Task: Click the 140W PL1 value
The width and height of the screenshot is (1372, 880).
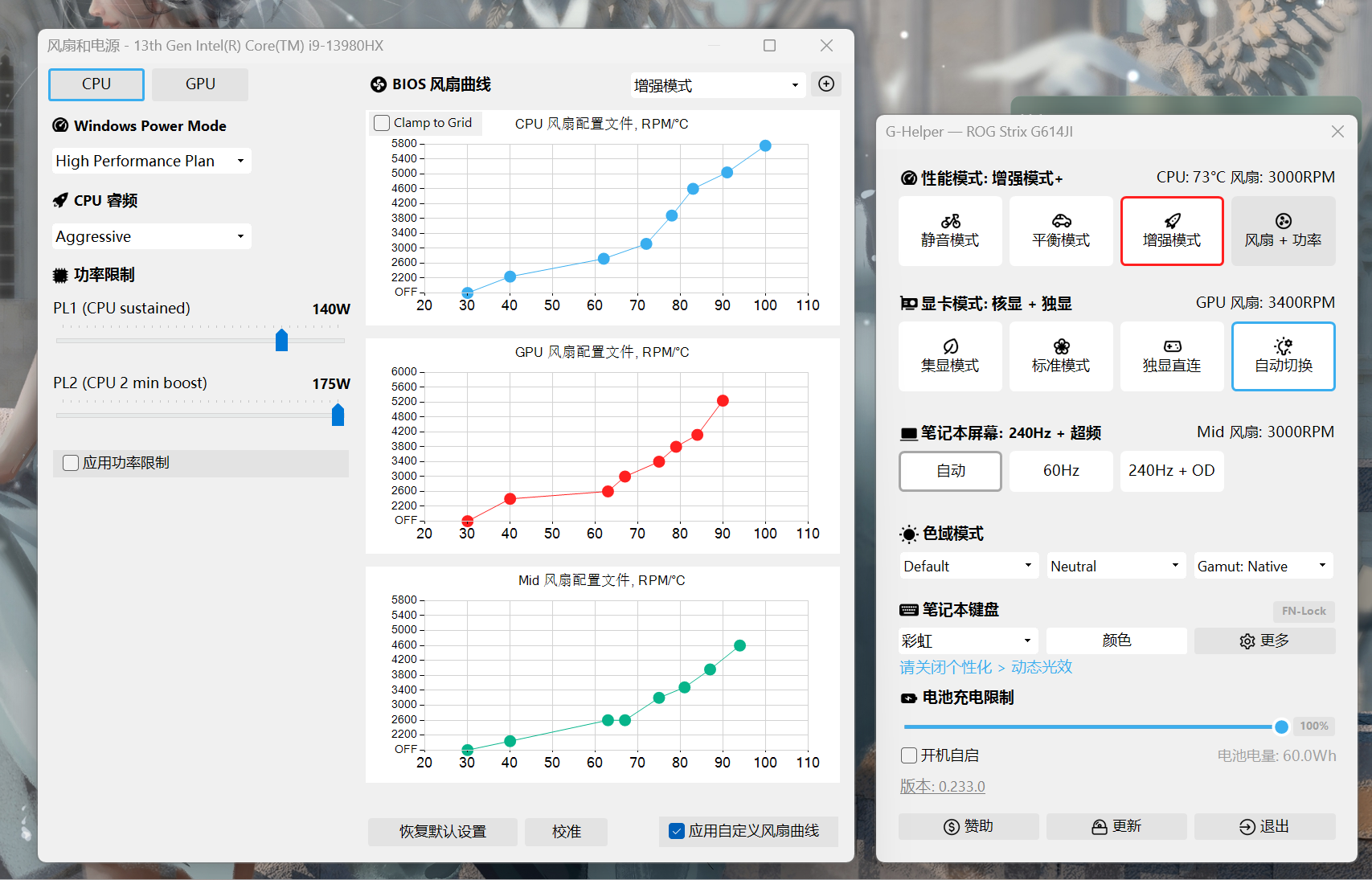Action: pos(331,309)
